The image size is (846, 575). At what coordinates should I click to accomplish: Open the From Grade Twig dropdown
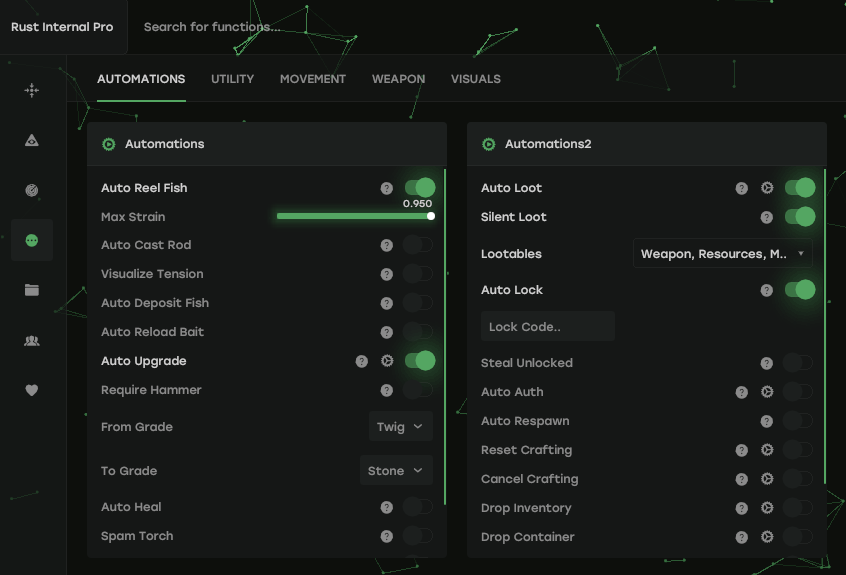coord(401,427)
